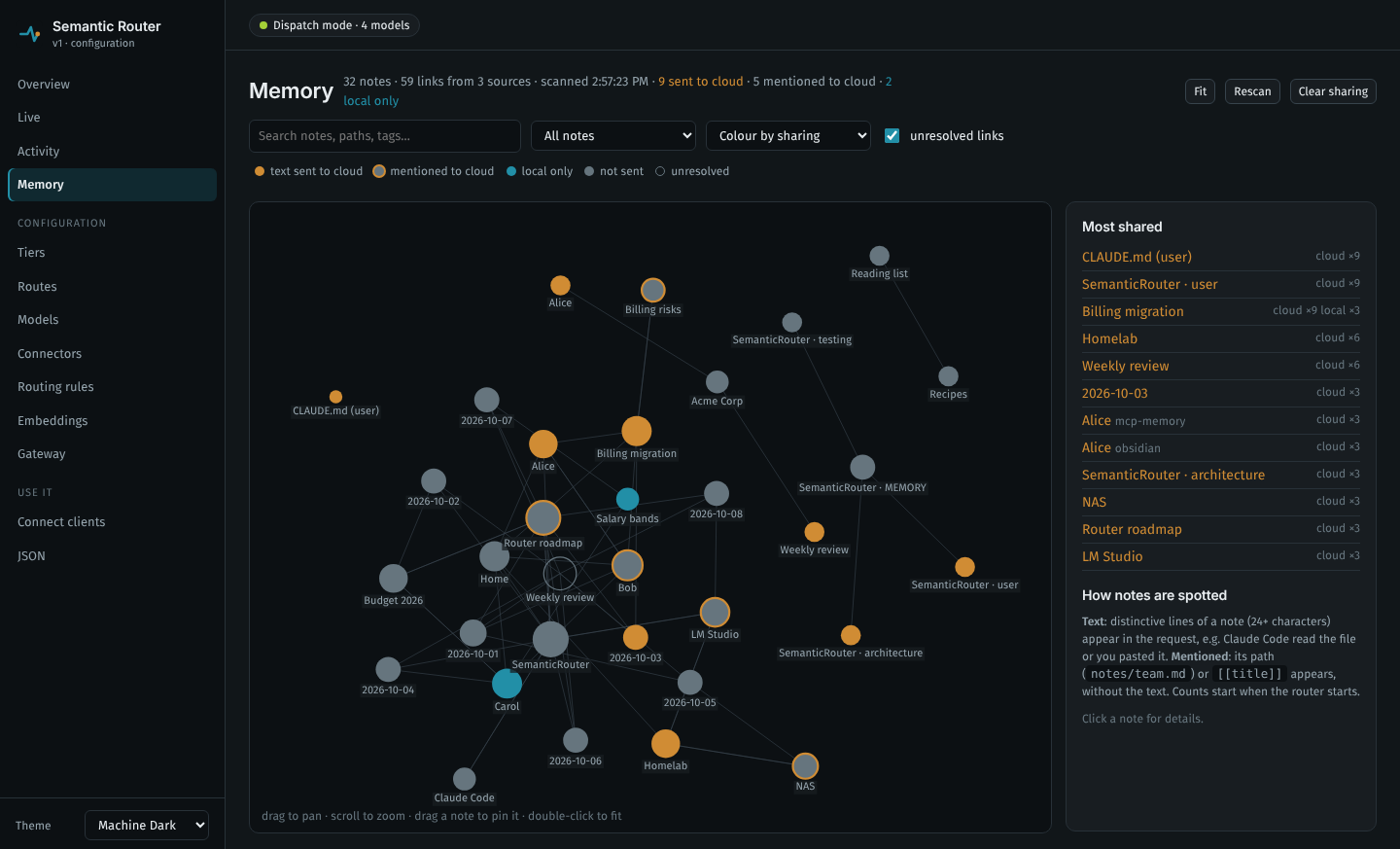
Task: Select the Claude Code graph node
Action: click(x=465, y=779)
